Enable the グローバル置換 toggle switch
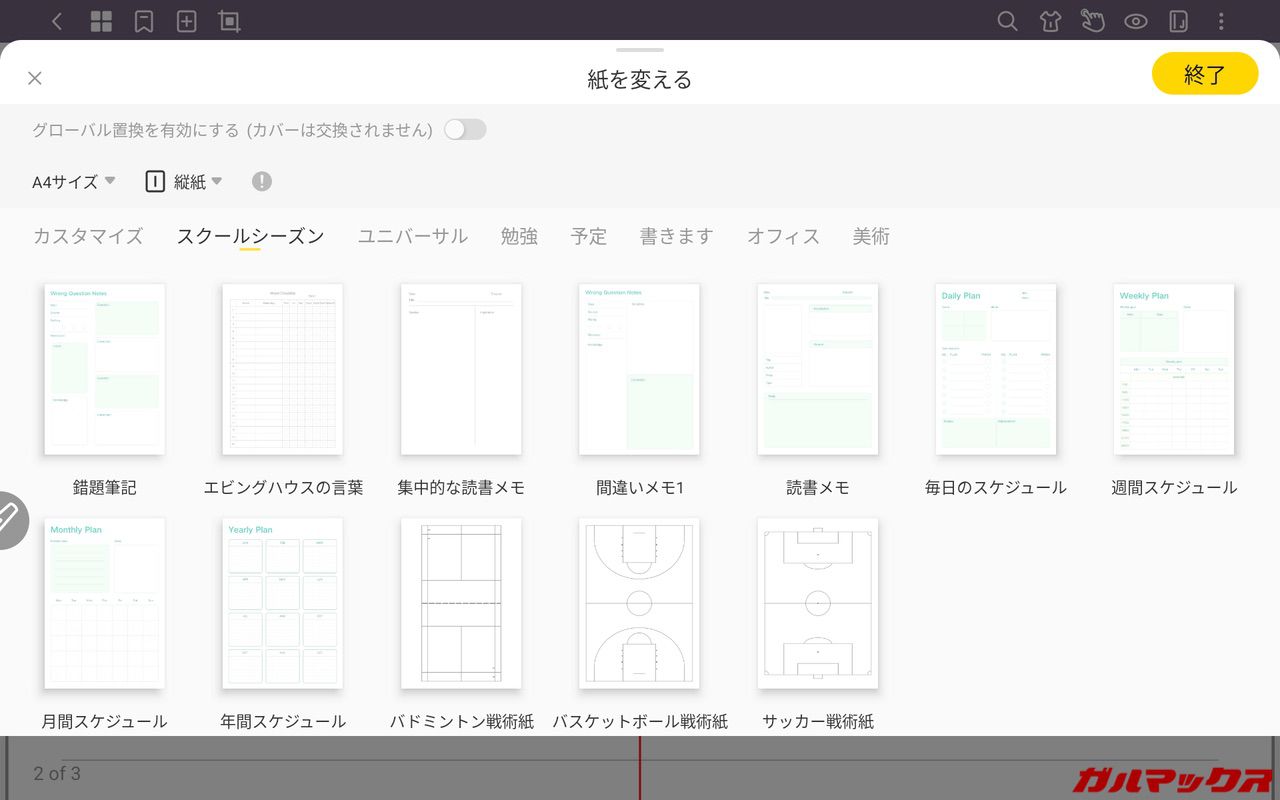This screenshot has height=800, width=1280. click(465, 129)
